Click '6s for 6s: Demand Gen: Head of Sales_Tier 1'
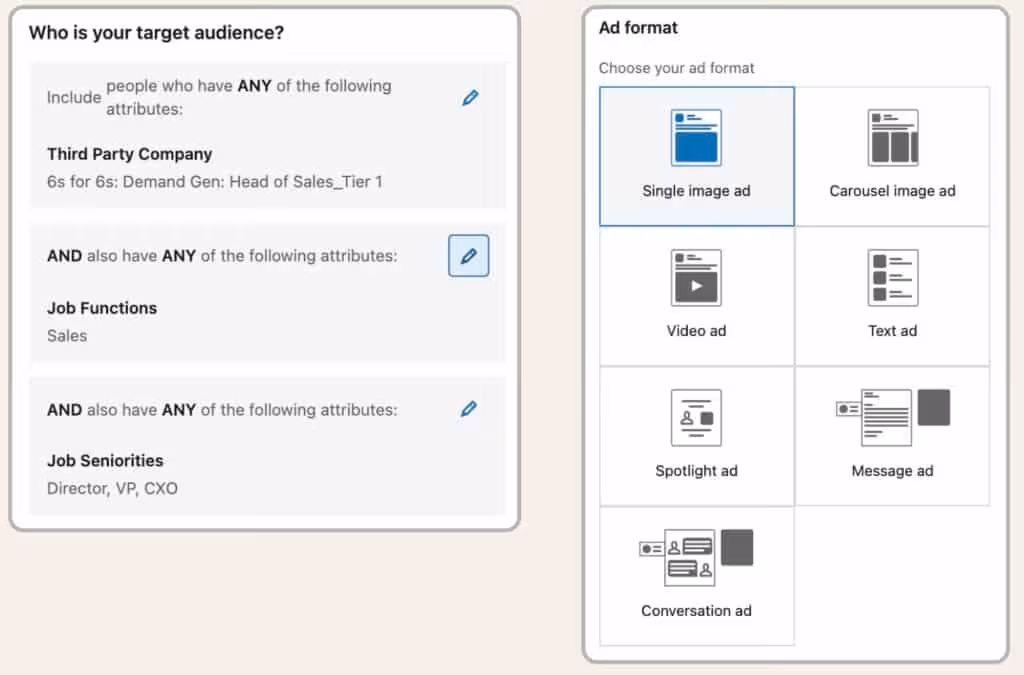Screen dimensions: 1024x675 [215, 181]
